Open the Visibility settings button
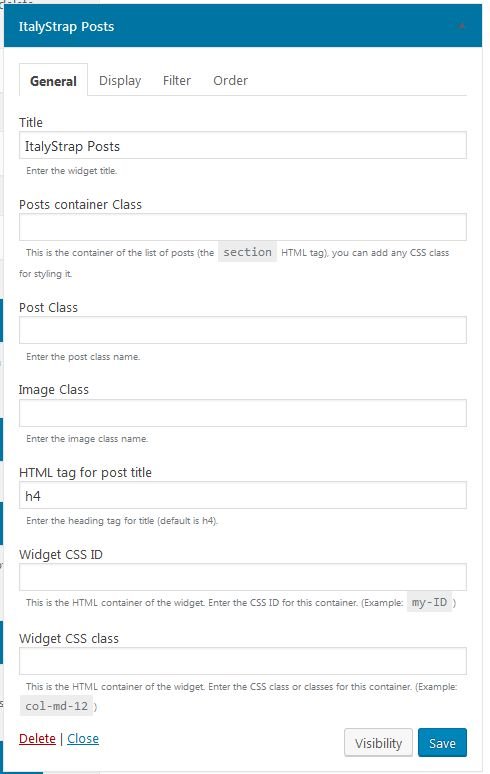490x774 pixels. 378,742
